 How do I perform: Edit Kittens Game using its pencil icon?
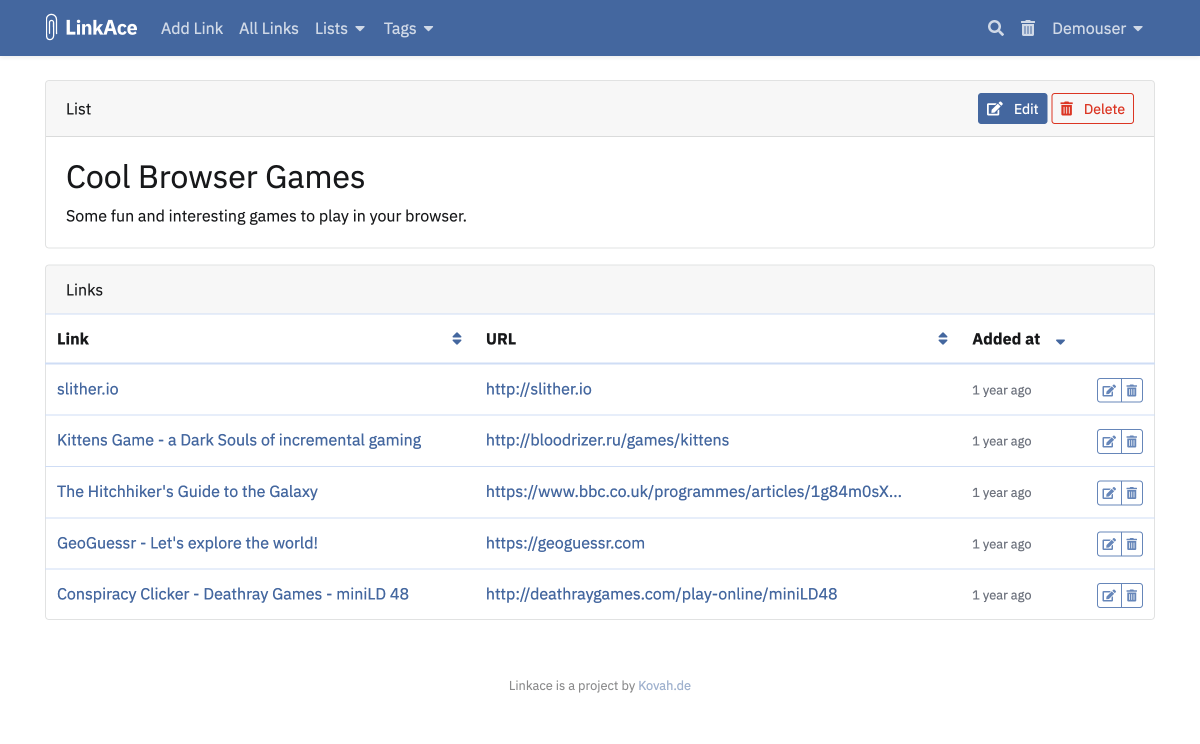pos(1108,441)
